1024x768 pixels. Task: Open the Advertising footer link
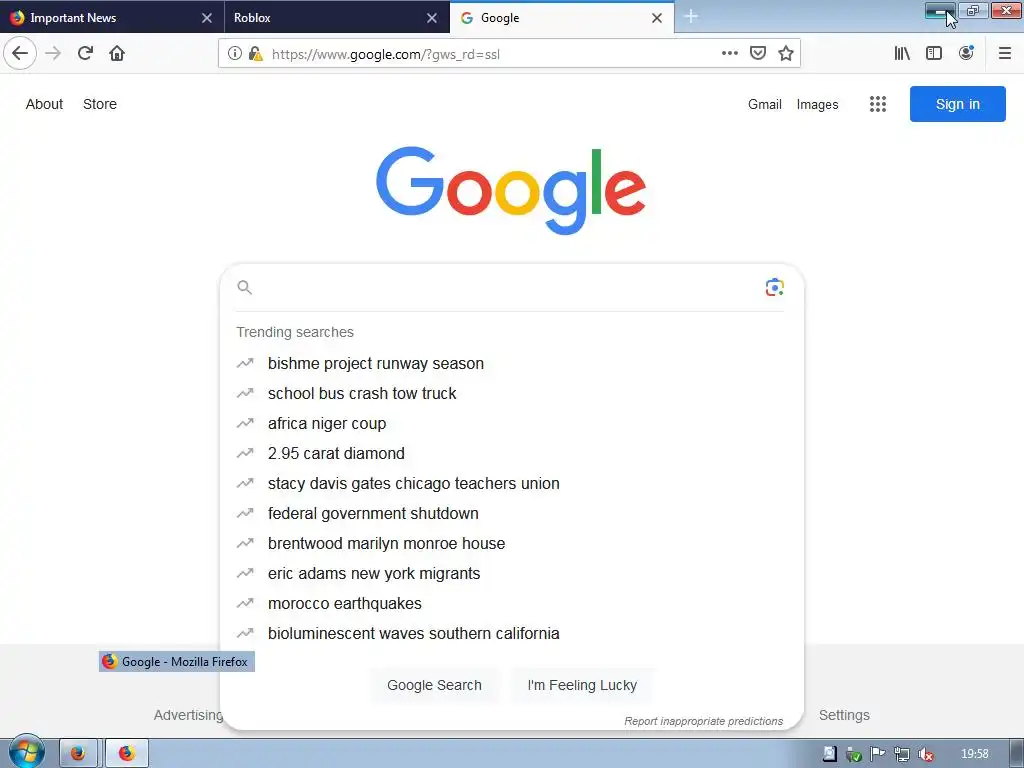click(x=188, y=715)
